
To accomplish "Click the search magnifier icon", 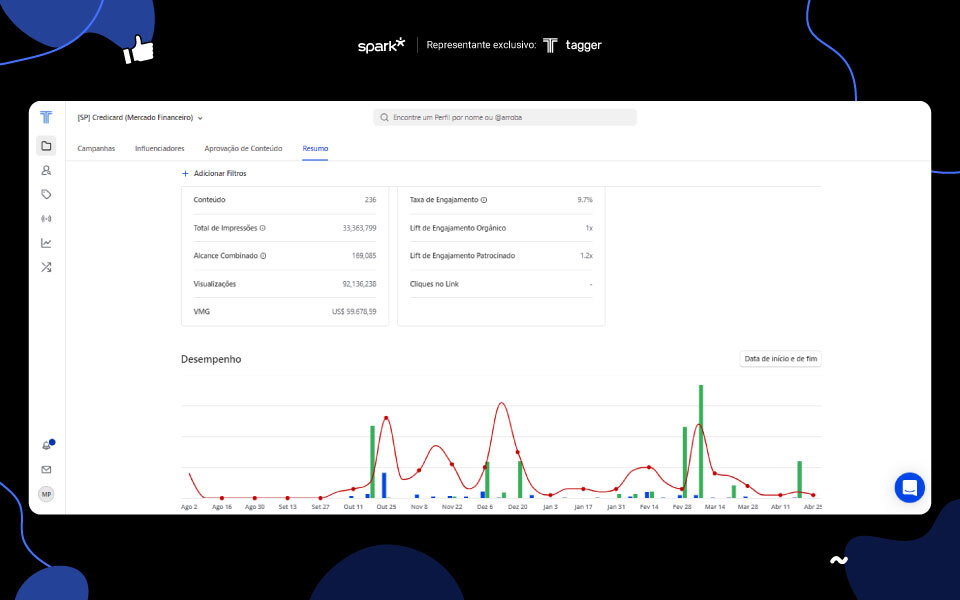I will [384, 118].
